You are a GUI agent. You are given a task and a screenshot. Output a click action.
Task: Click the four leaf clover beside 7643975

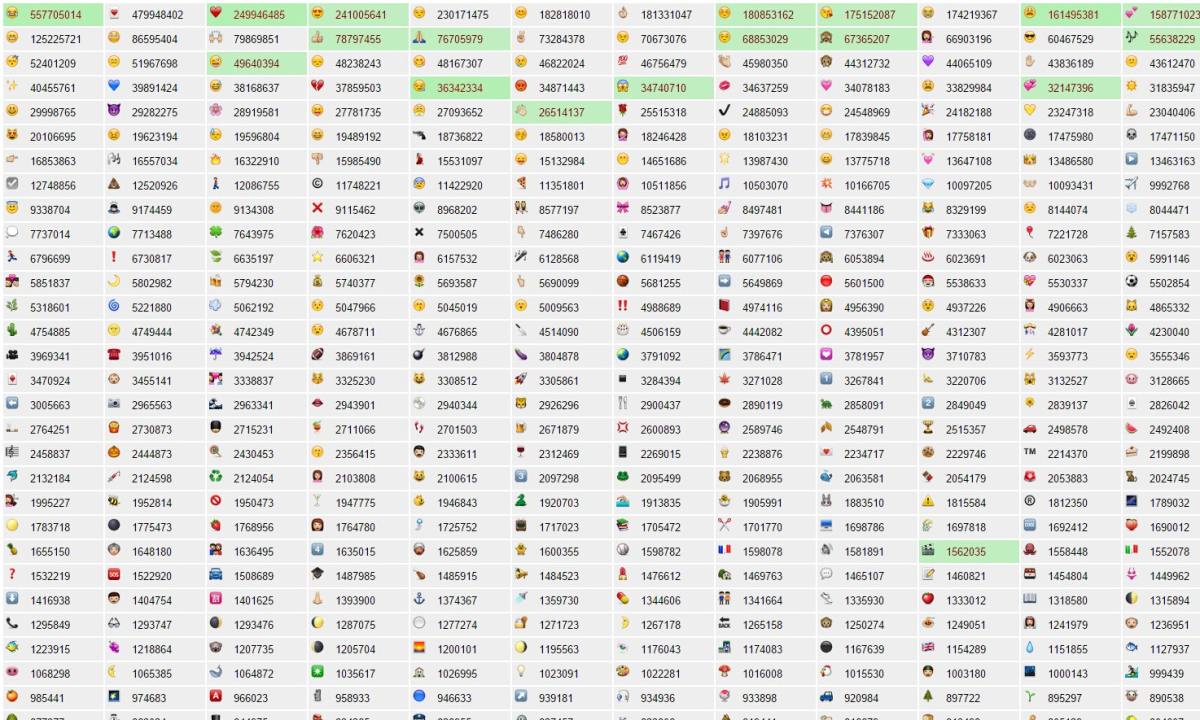215,233
